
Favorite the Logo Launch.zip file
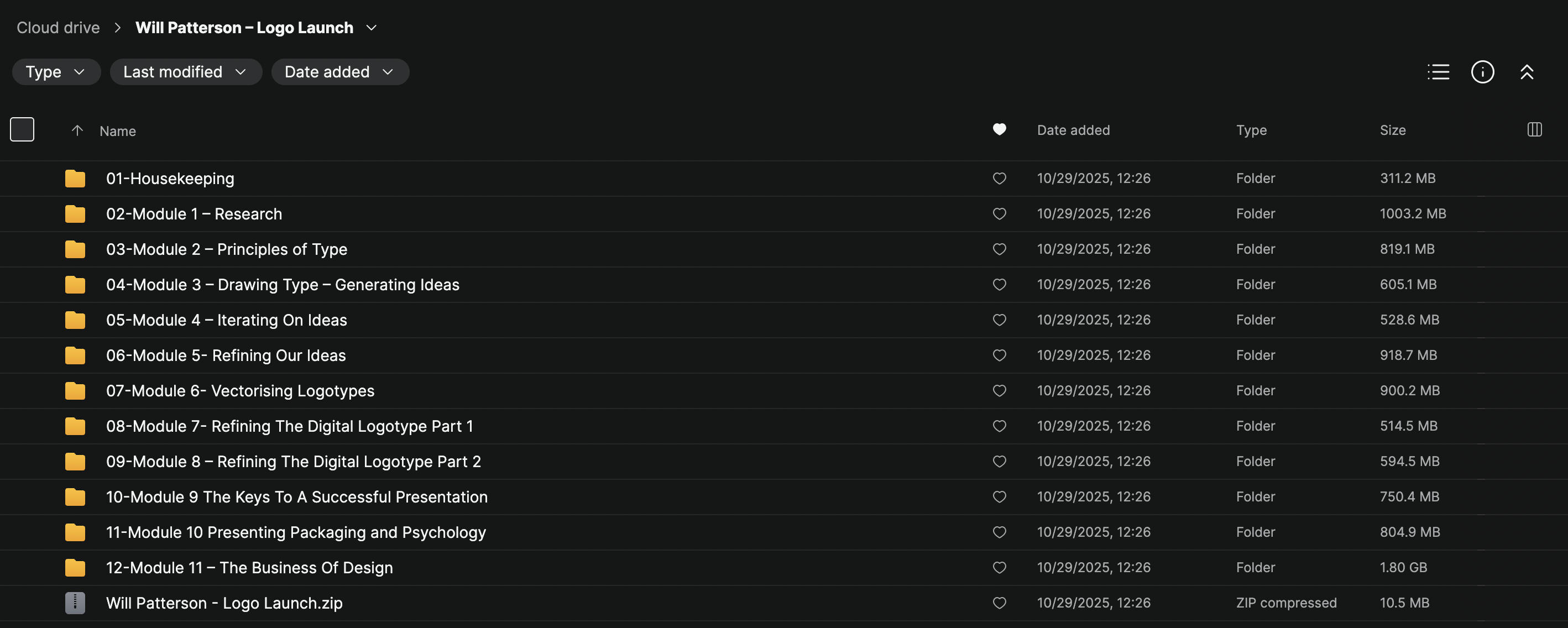[999, 603]
